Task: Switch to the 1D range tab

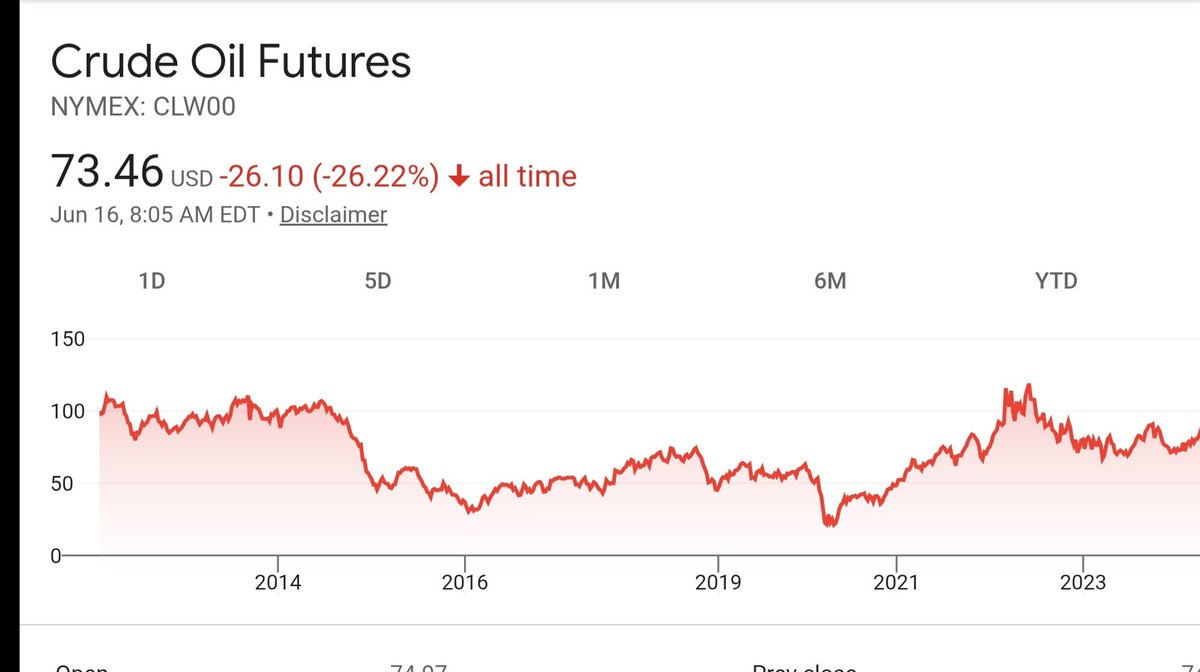Action: coord(151,281)
